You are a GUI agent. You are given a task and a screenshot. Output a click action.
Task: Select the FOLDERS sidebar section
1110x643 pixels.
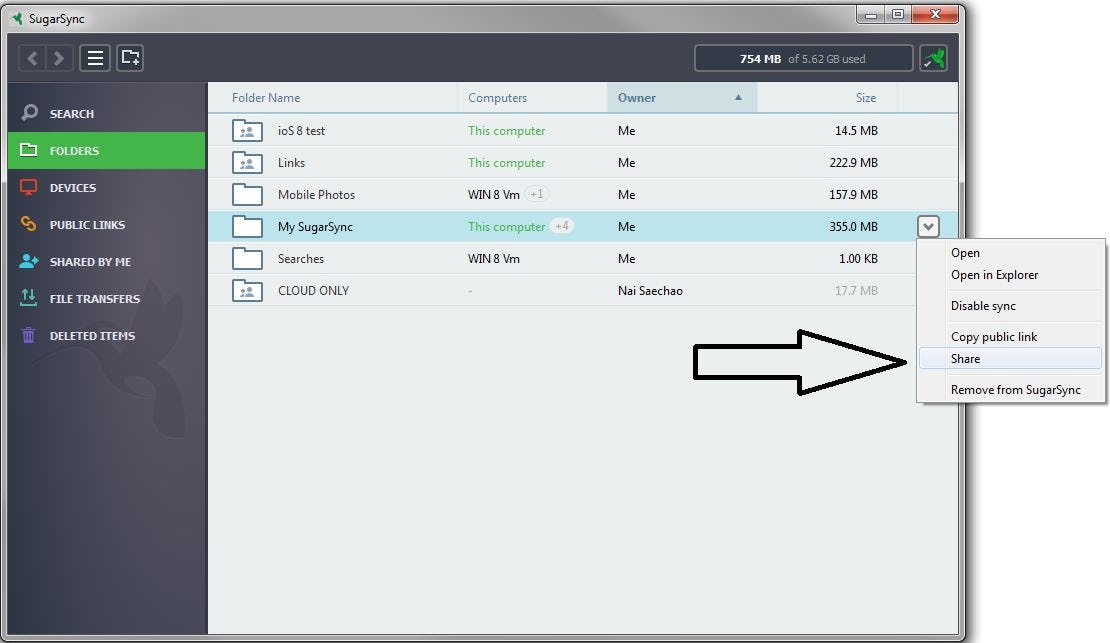pyautogui.click(x=106, y=150)
